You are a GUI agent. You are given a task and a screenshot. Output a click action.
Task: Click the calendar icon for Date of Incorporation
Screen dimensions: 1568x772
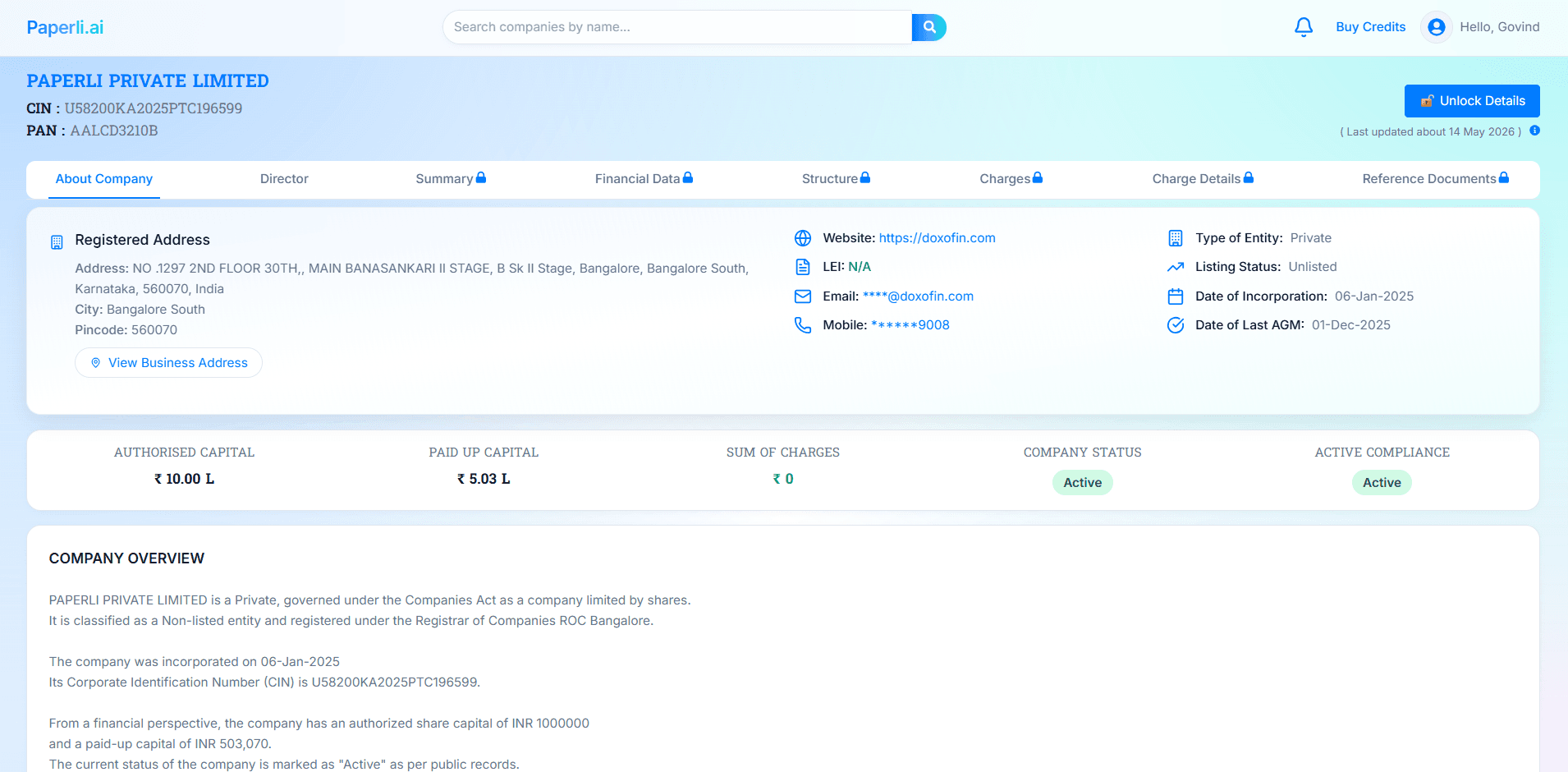[1176, 296]
